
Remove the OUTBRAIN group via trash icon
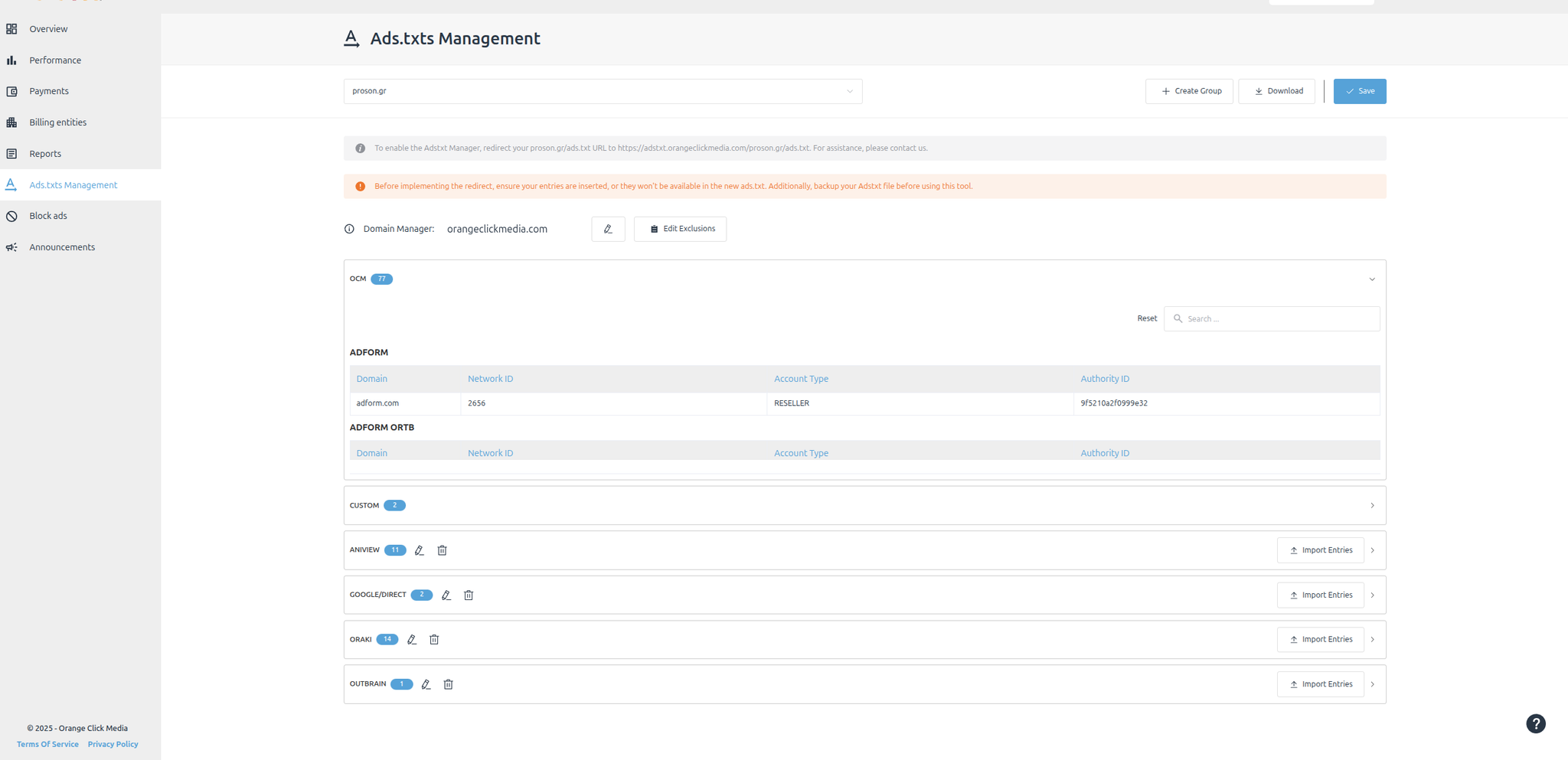tap(448, 684)
